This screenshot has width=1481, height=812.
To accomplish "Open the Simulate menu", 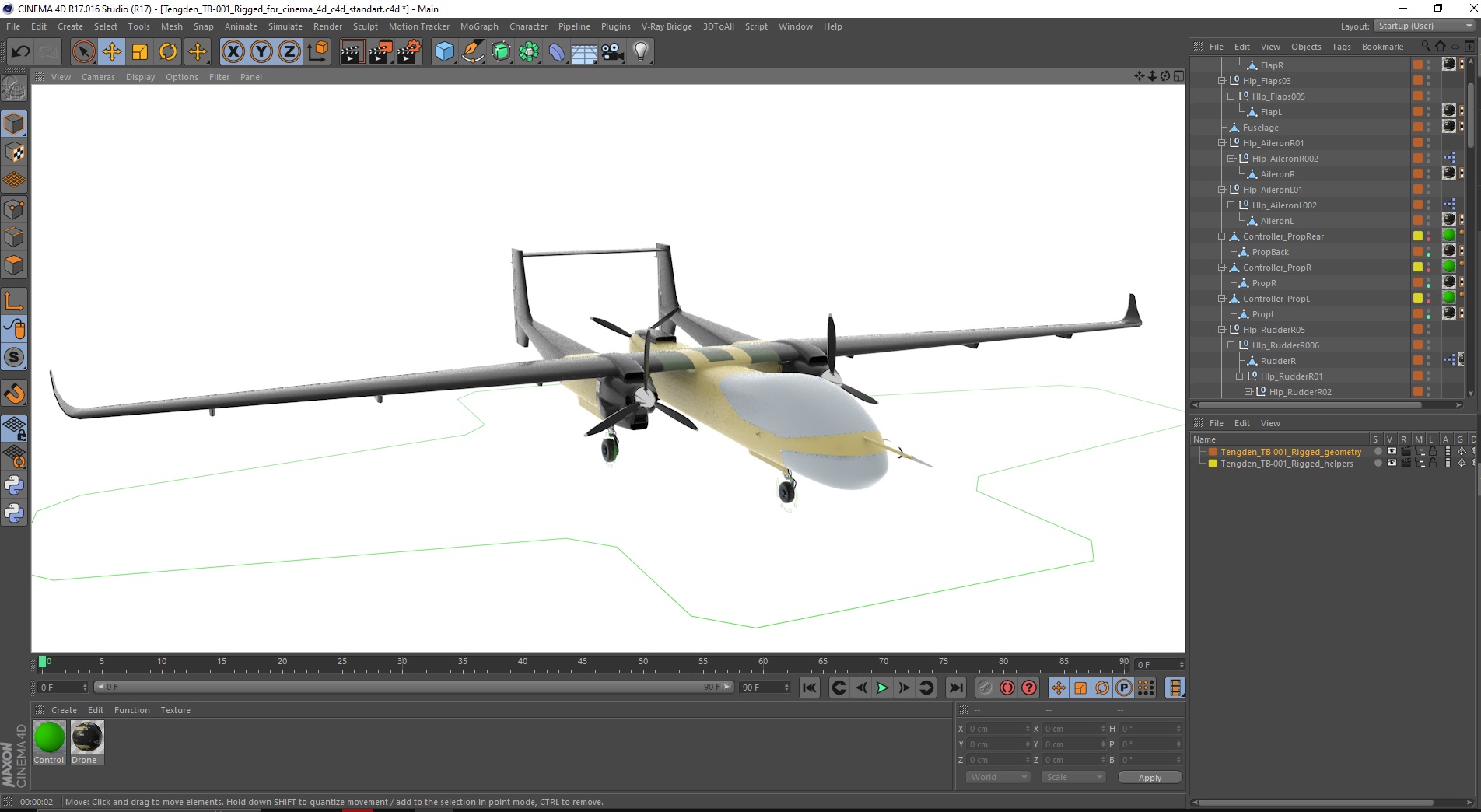I will (x=285, y=26).
